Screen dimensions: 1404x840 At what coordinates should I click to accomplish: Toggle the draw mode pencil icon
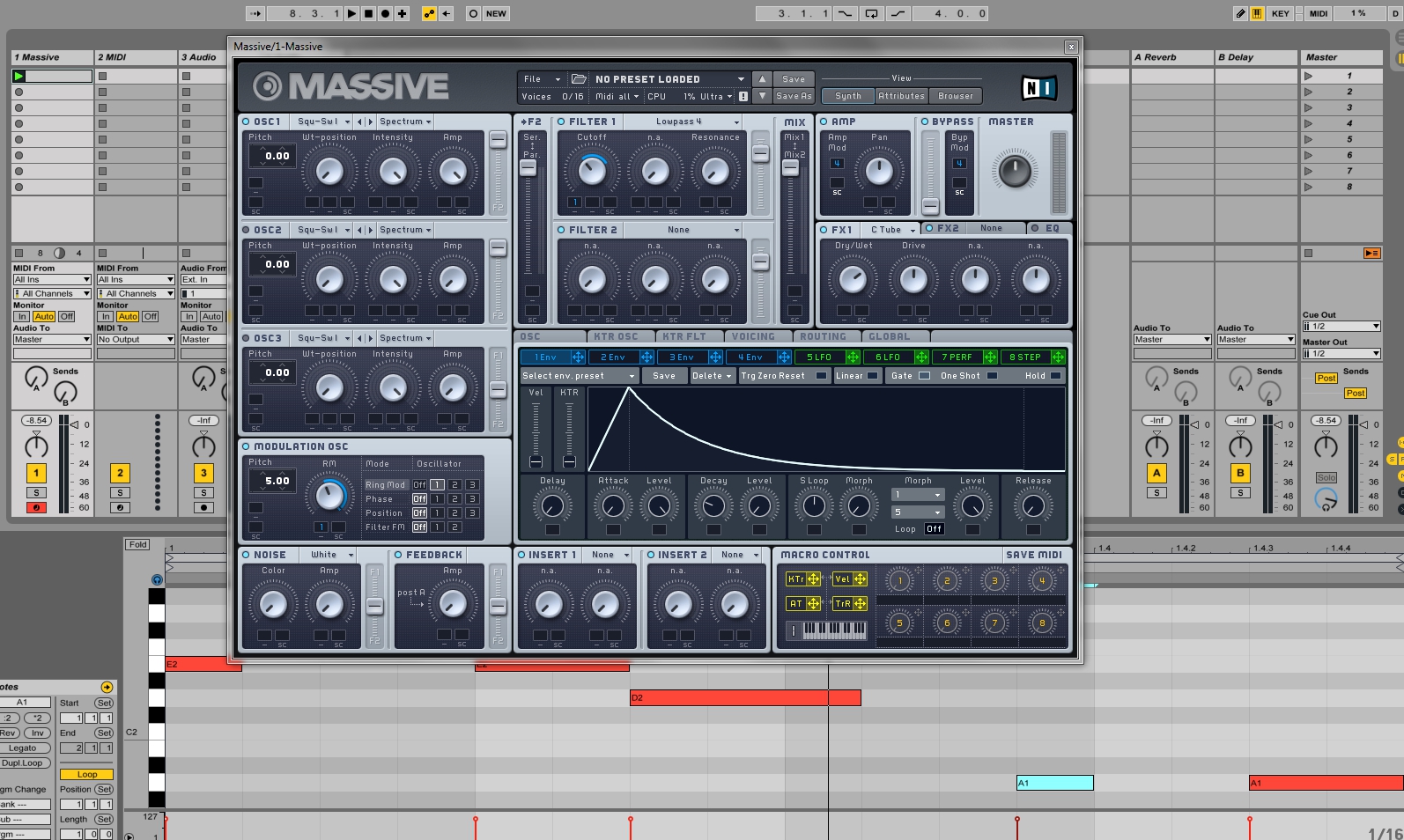(x=1240, y=13)
